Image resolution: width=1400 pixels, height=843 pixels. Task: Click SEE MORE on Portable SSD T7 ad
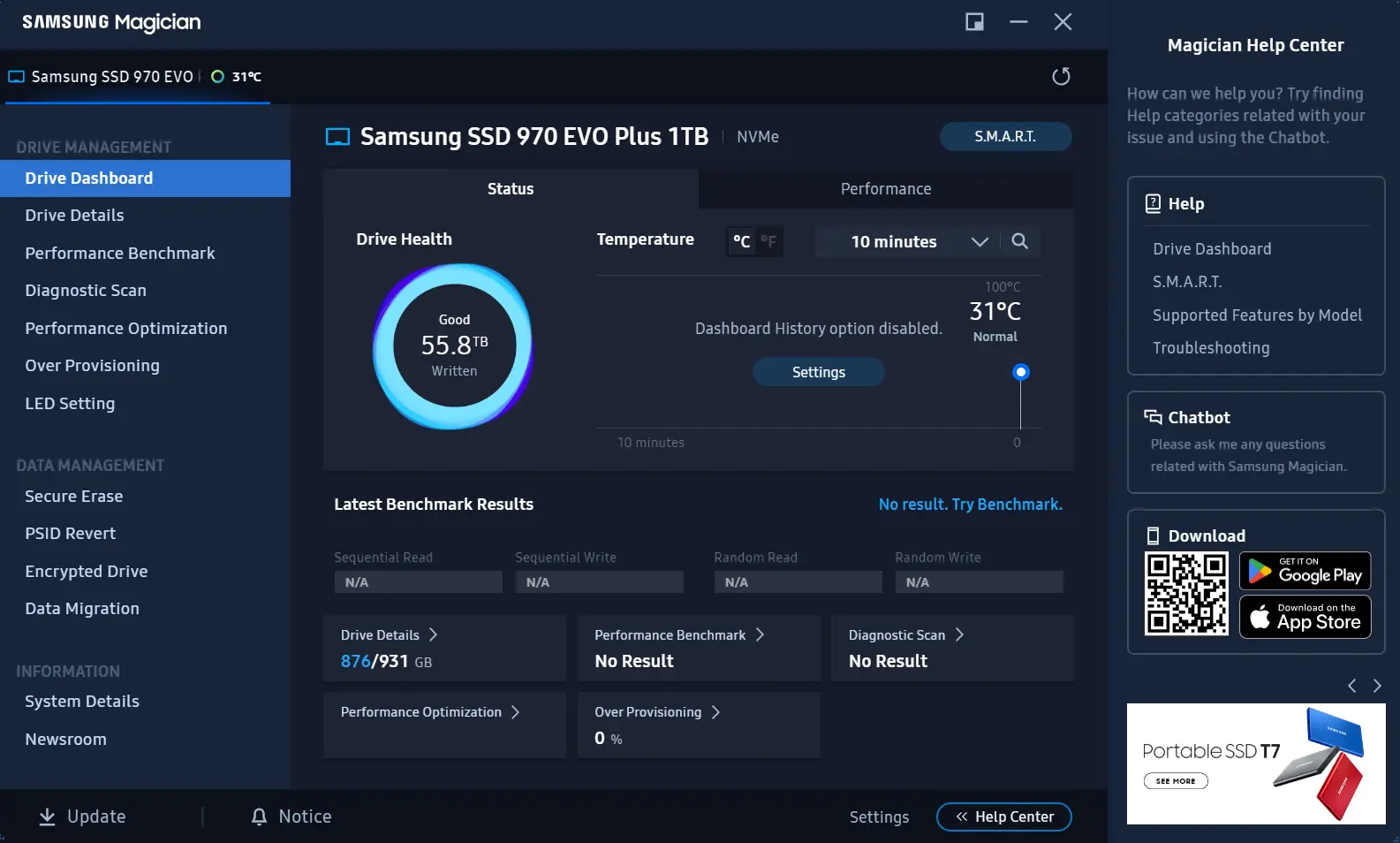click(1176, 781)
